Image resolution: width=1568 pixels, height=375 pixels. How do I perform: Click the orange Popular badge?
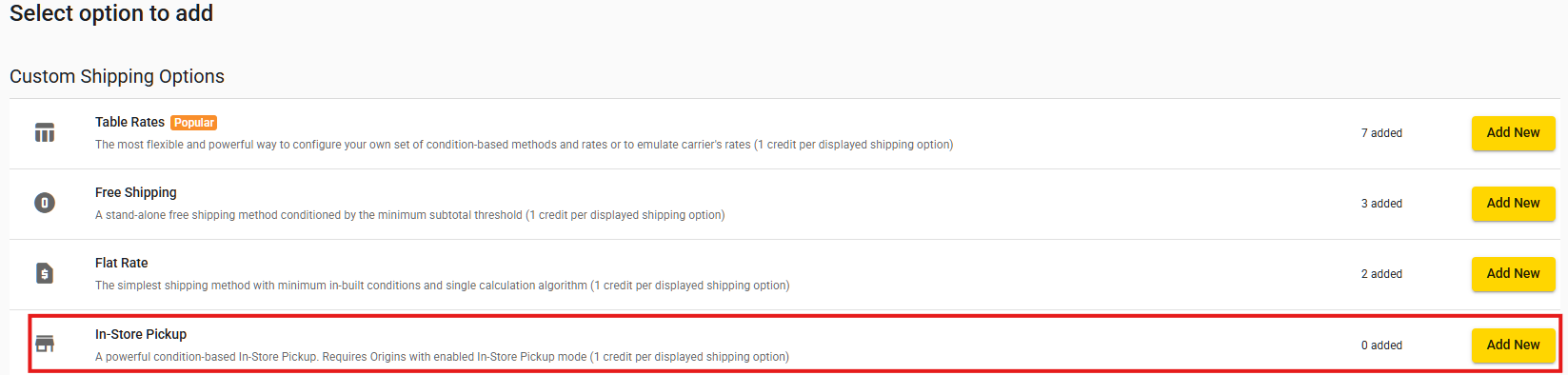[194, 123]
